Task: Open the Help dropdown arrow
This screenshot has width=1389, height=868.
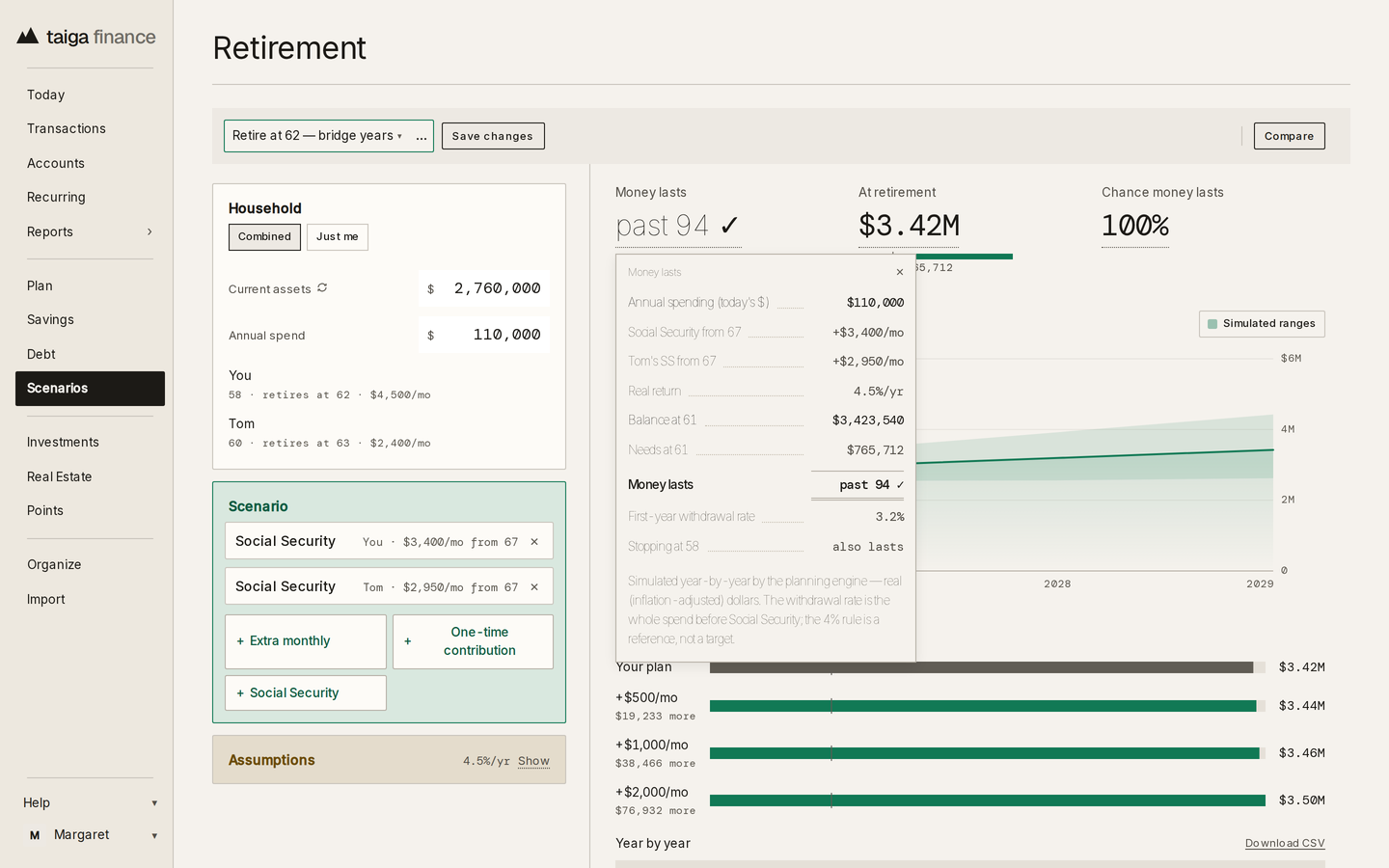Action: pos(154,803)
